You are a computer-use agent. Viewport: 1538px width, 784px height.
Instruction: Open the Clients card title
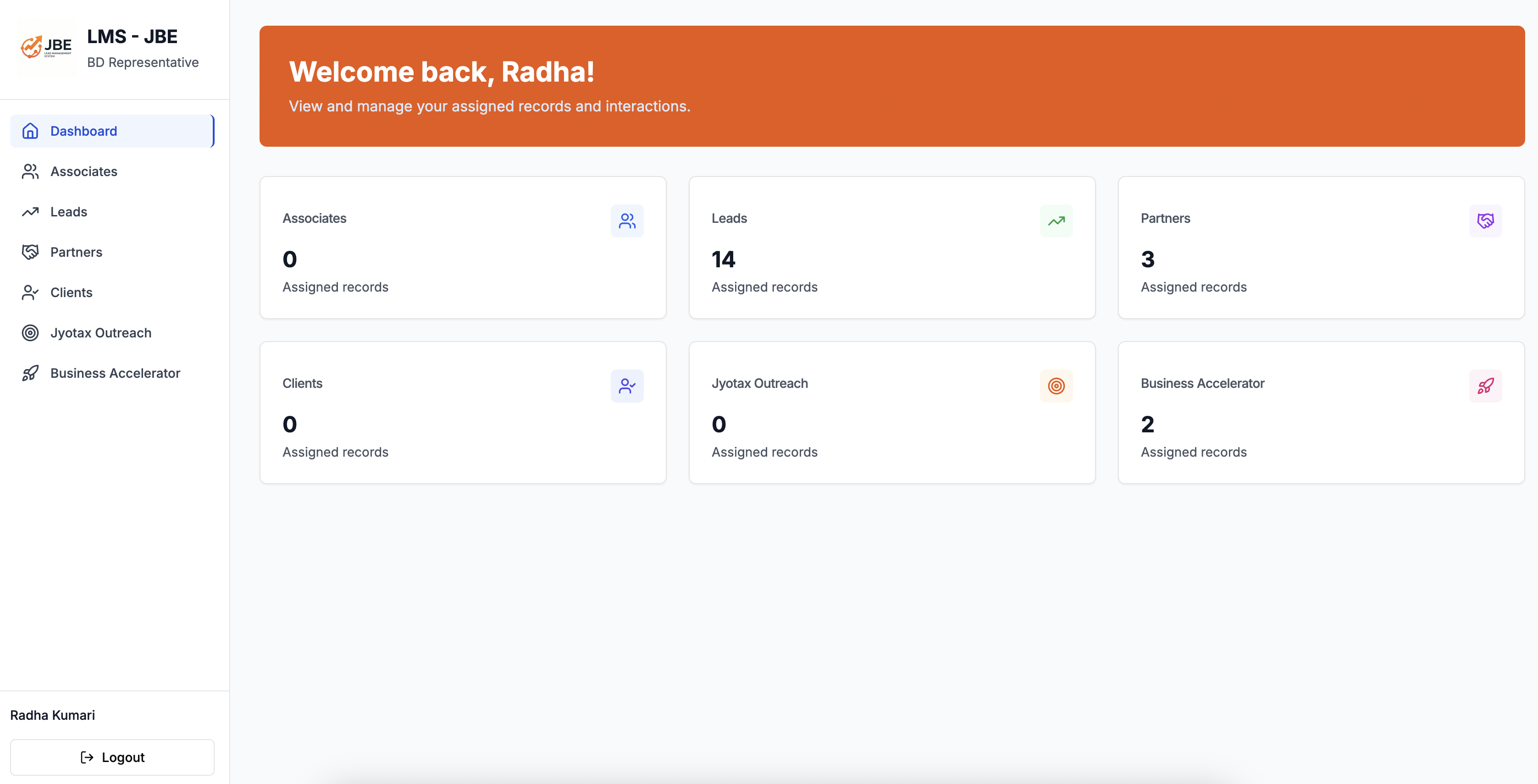(302, 383)
